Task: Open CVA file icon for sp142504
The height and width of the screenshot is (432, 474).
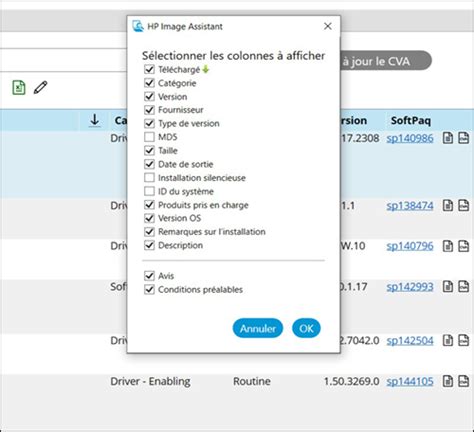Action: [464, 341]
